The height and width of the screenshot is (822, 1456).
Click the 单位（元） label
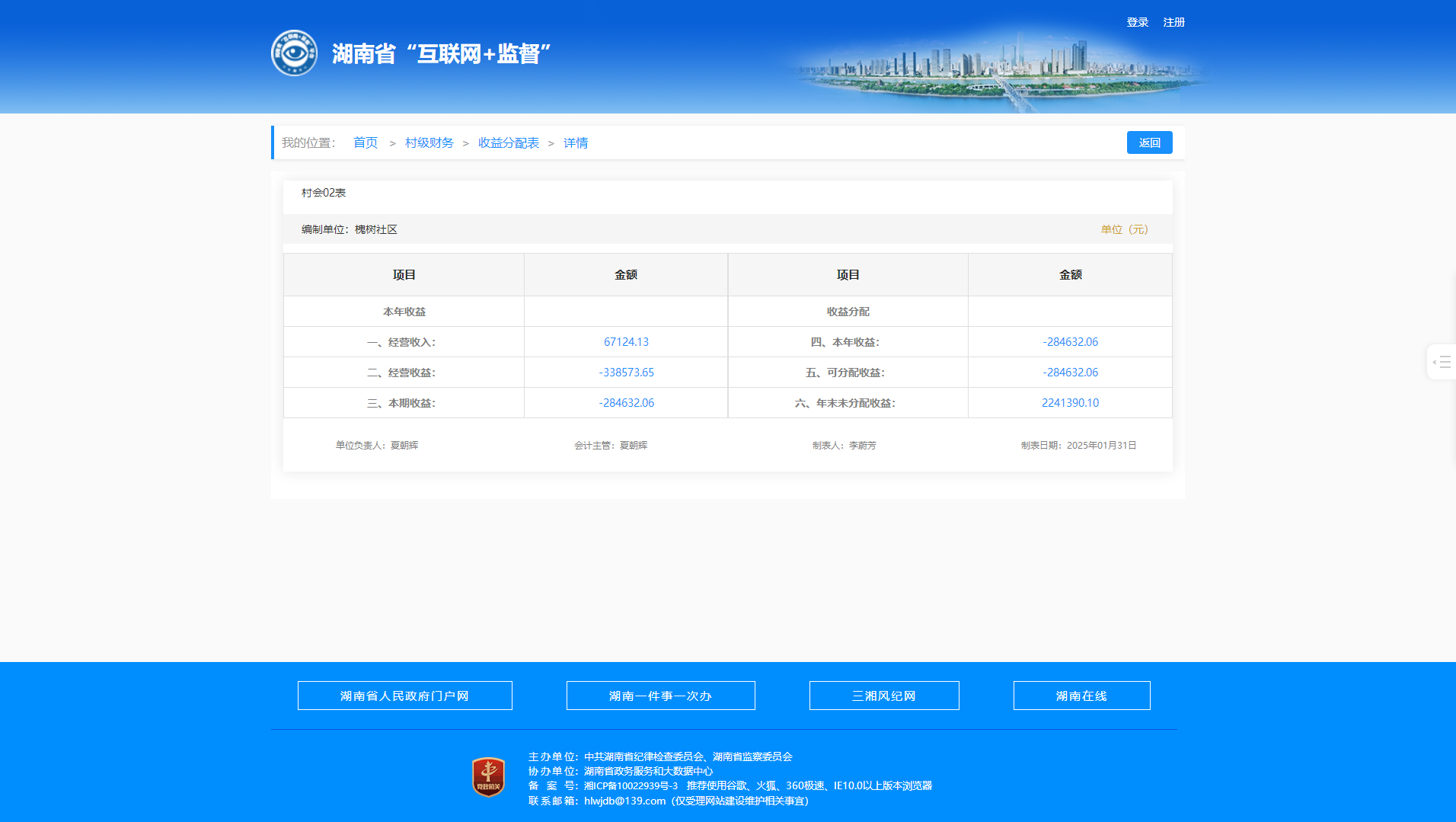point(1125,229)
